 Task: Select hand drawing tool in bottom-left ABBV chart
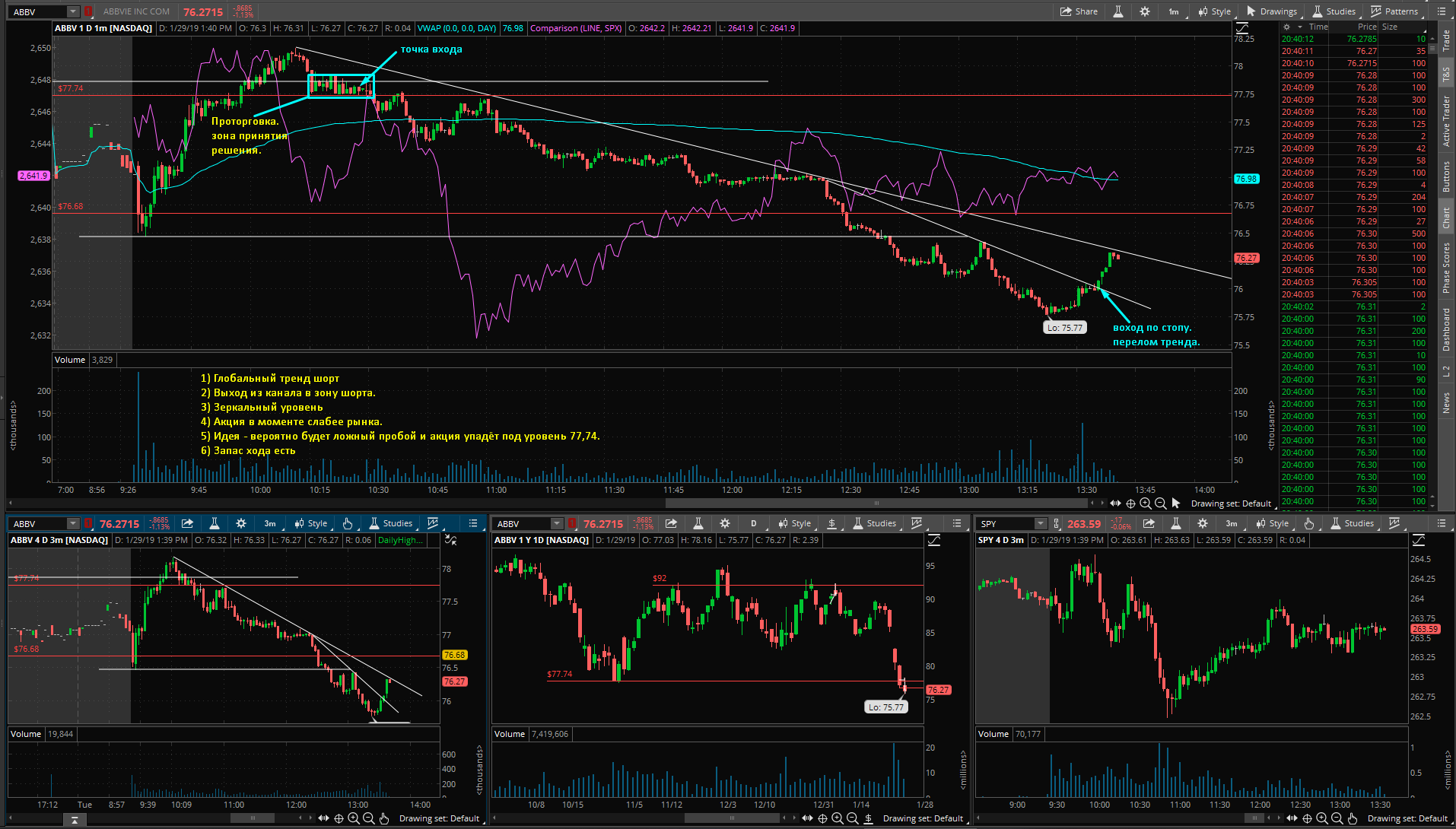pyautogui.click(x=348, y=523)
